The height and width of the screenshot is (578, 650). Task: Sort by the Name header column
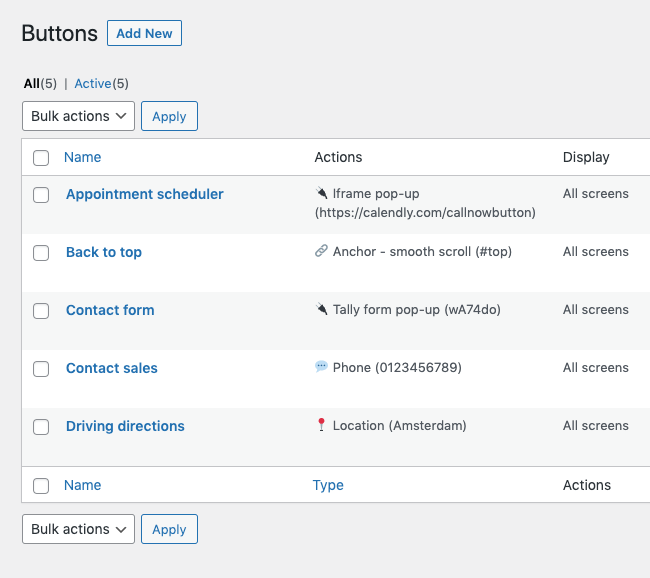[x=82, y=157]
